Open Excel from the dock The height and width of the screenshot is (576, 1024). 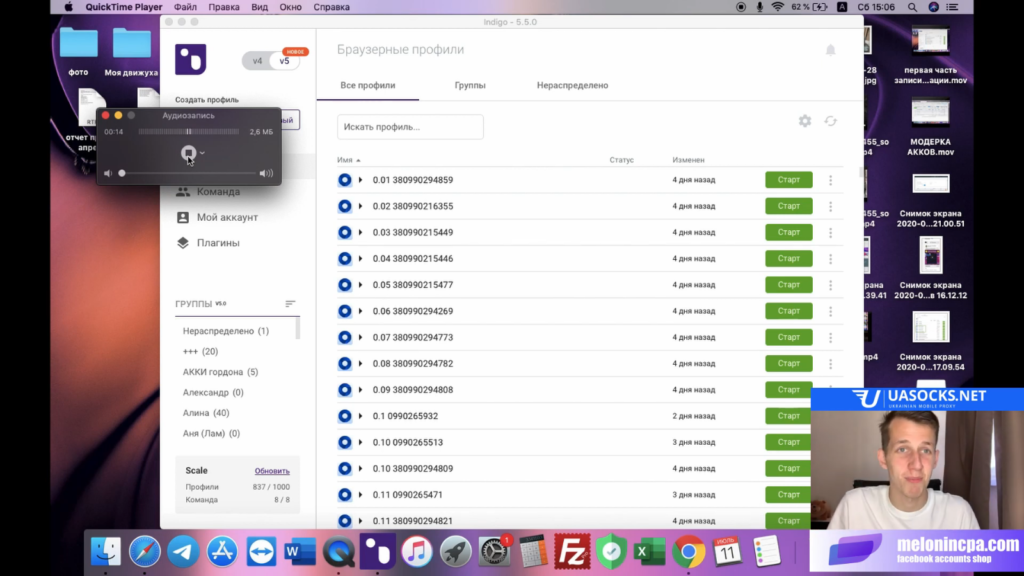coord(650,552)
